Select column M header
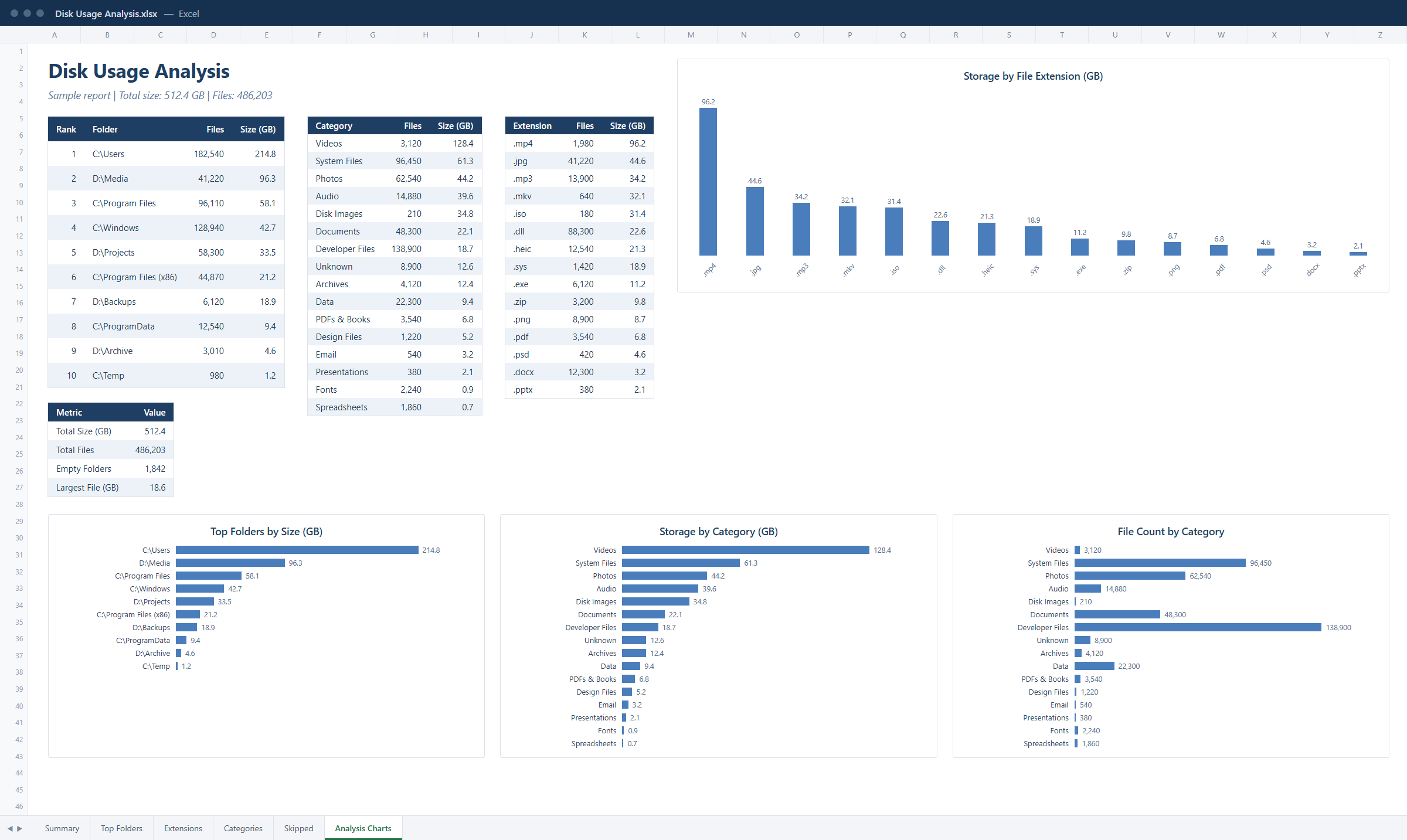1407x840 pixels. pyautogui.click(x=691, y=35)
